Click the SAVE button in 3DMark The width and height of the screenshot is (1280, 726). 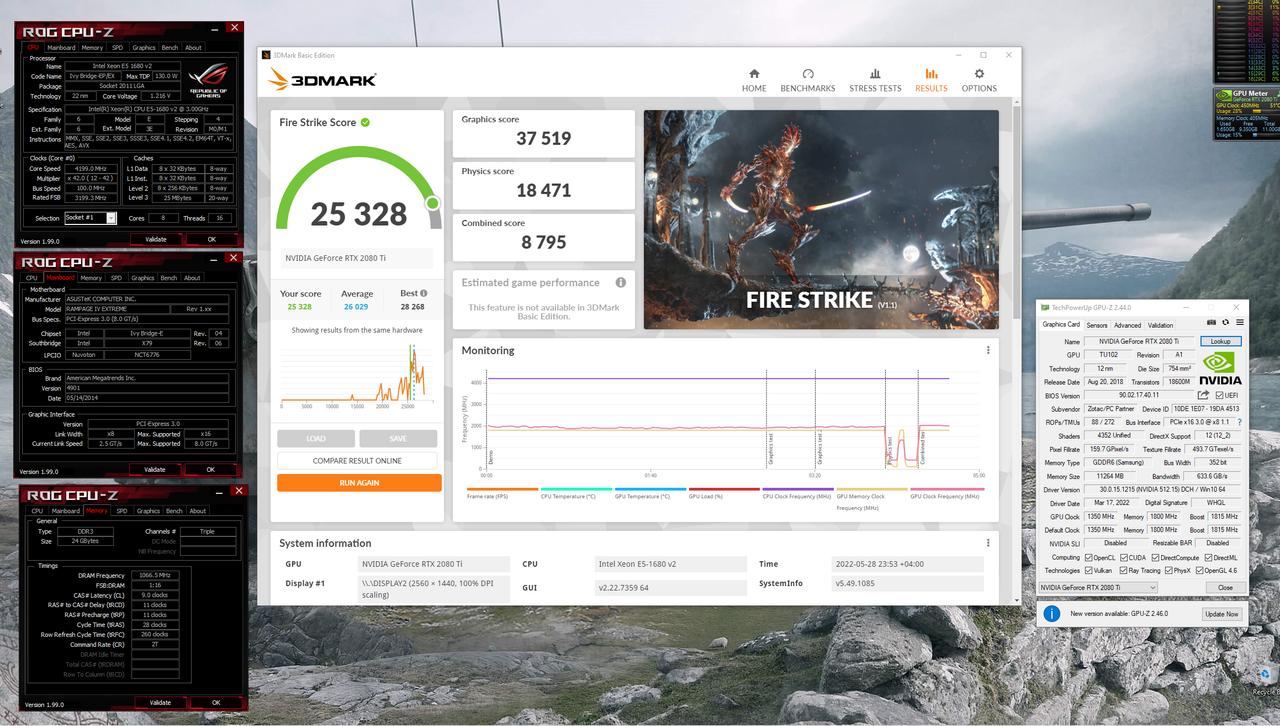(x=398, y=439)
